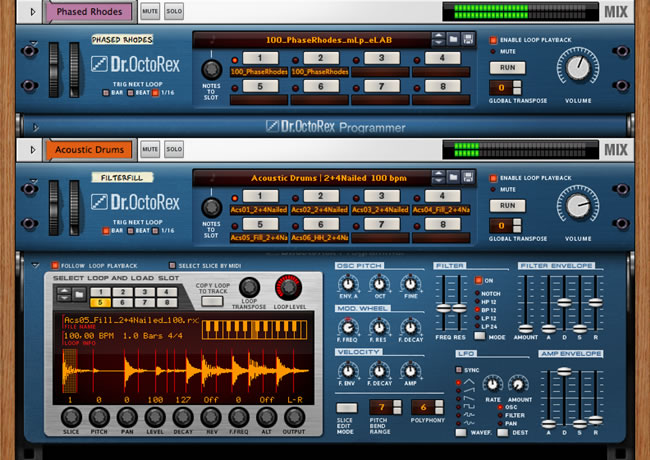
Task: Move the Filter FREQ slider
Action: (443, 308)
